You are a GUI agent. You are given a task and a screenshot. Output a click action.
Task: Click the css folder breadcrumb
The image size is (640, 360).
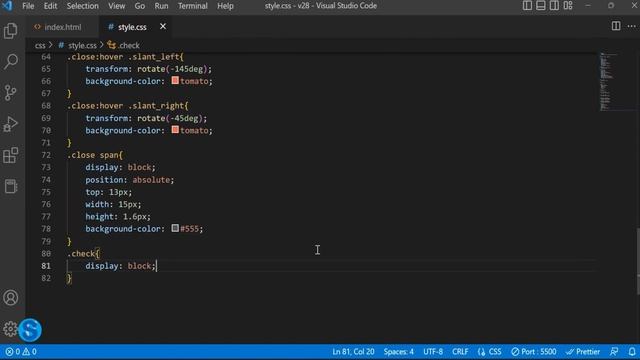coord(40,45)
